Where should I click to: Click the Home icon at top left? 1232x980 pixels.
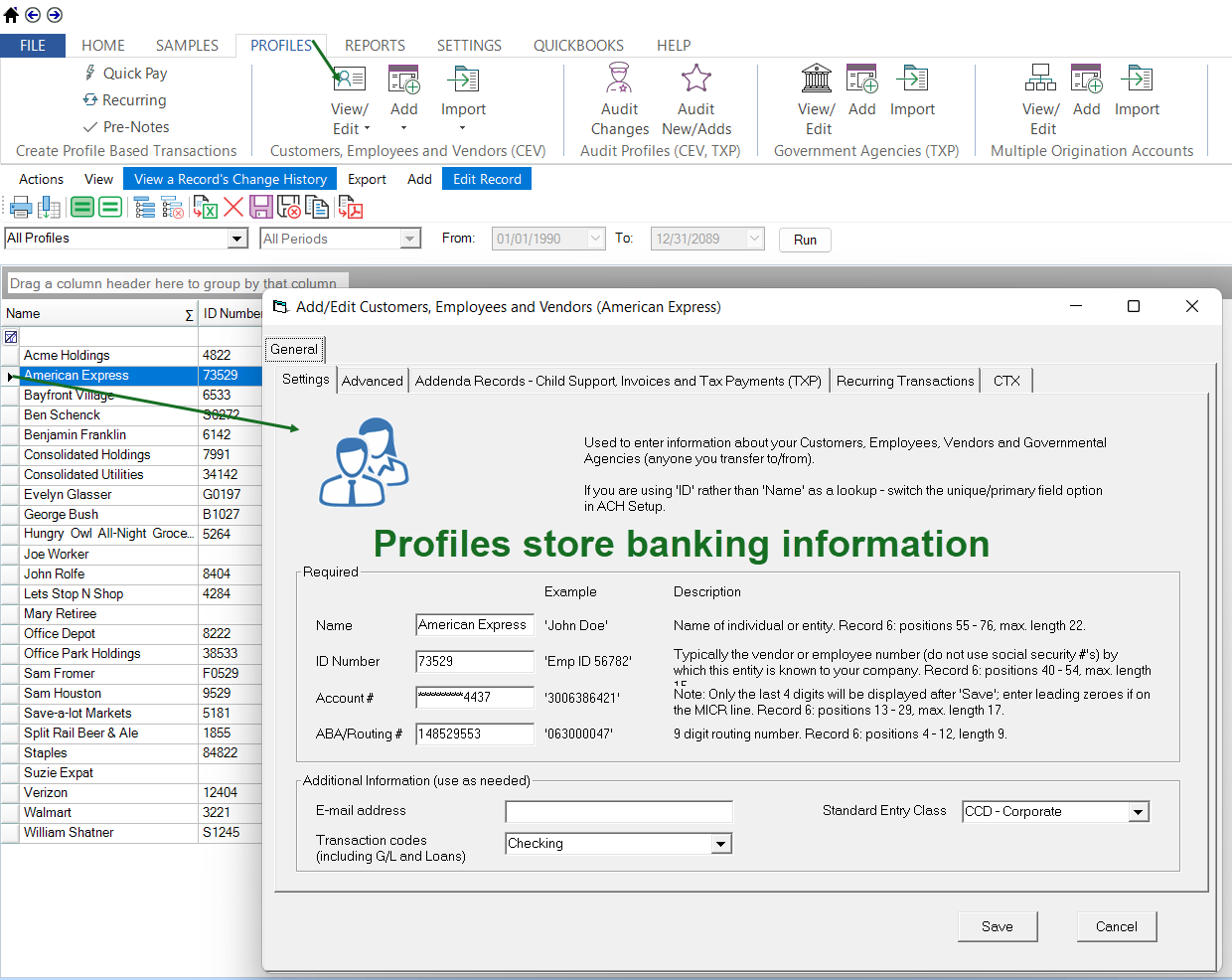click(12, 15)
